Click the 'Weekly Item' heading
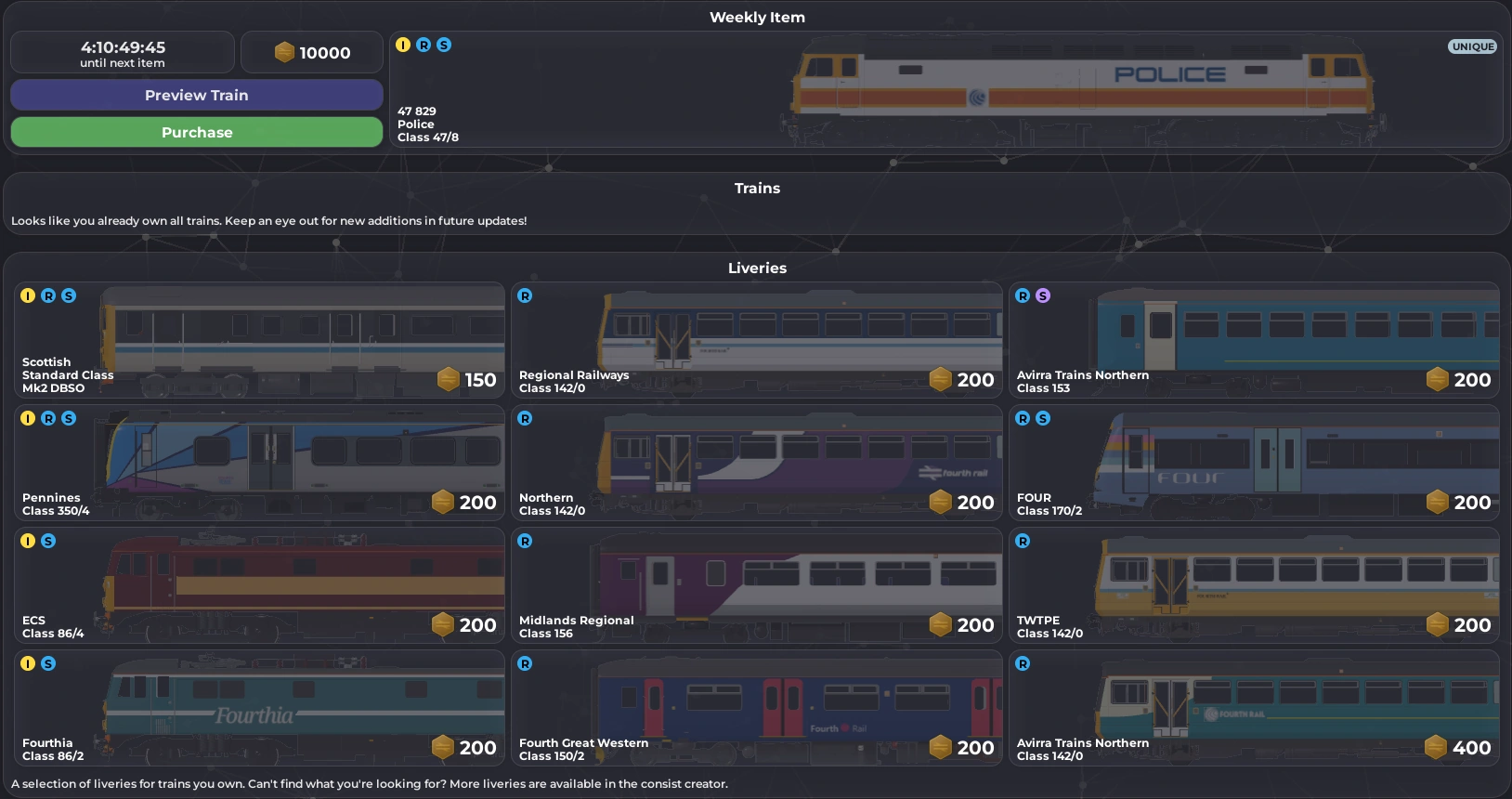The width and height of the screenshot is (1512, 799). [757, 17]
